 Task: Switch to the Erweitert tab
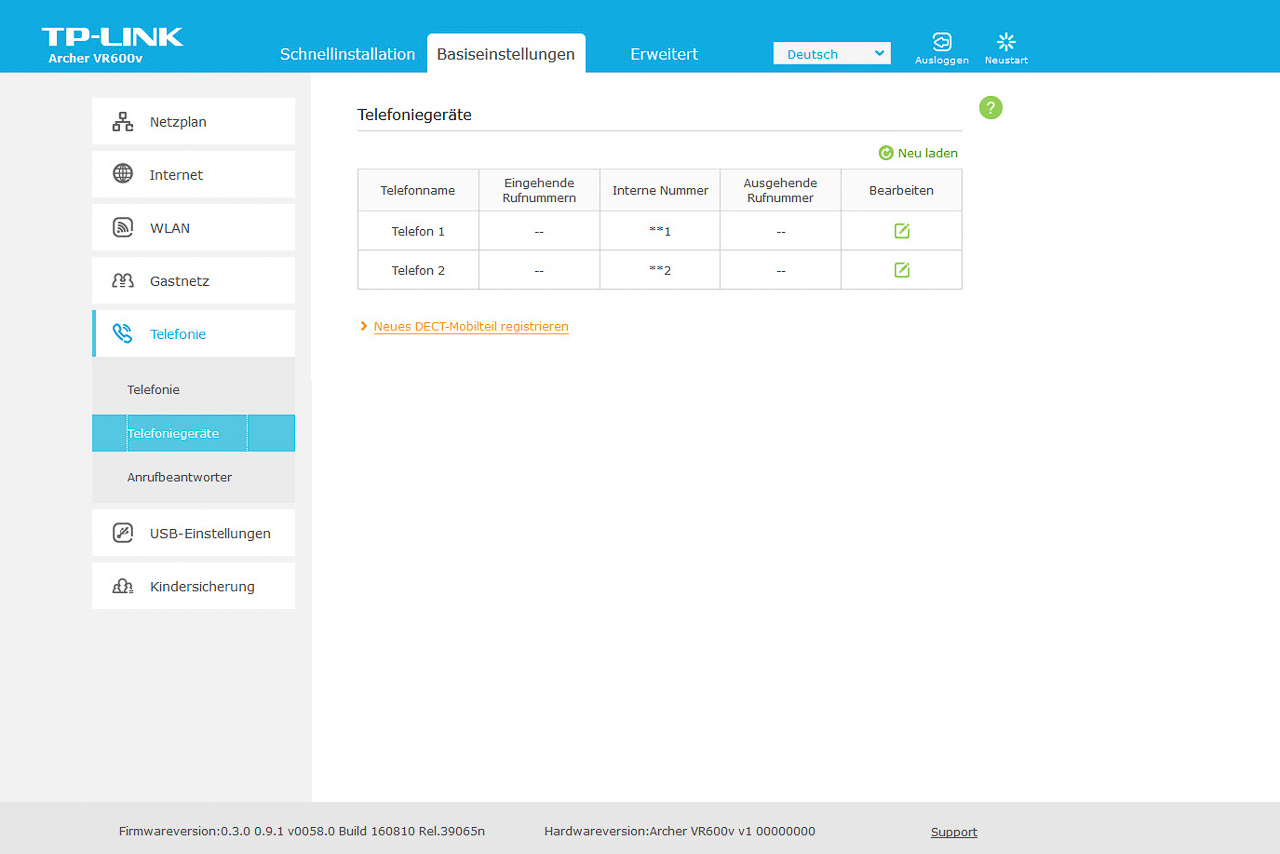[x=664, y=54]
